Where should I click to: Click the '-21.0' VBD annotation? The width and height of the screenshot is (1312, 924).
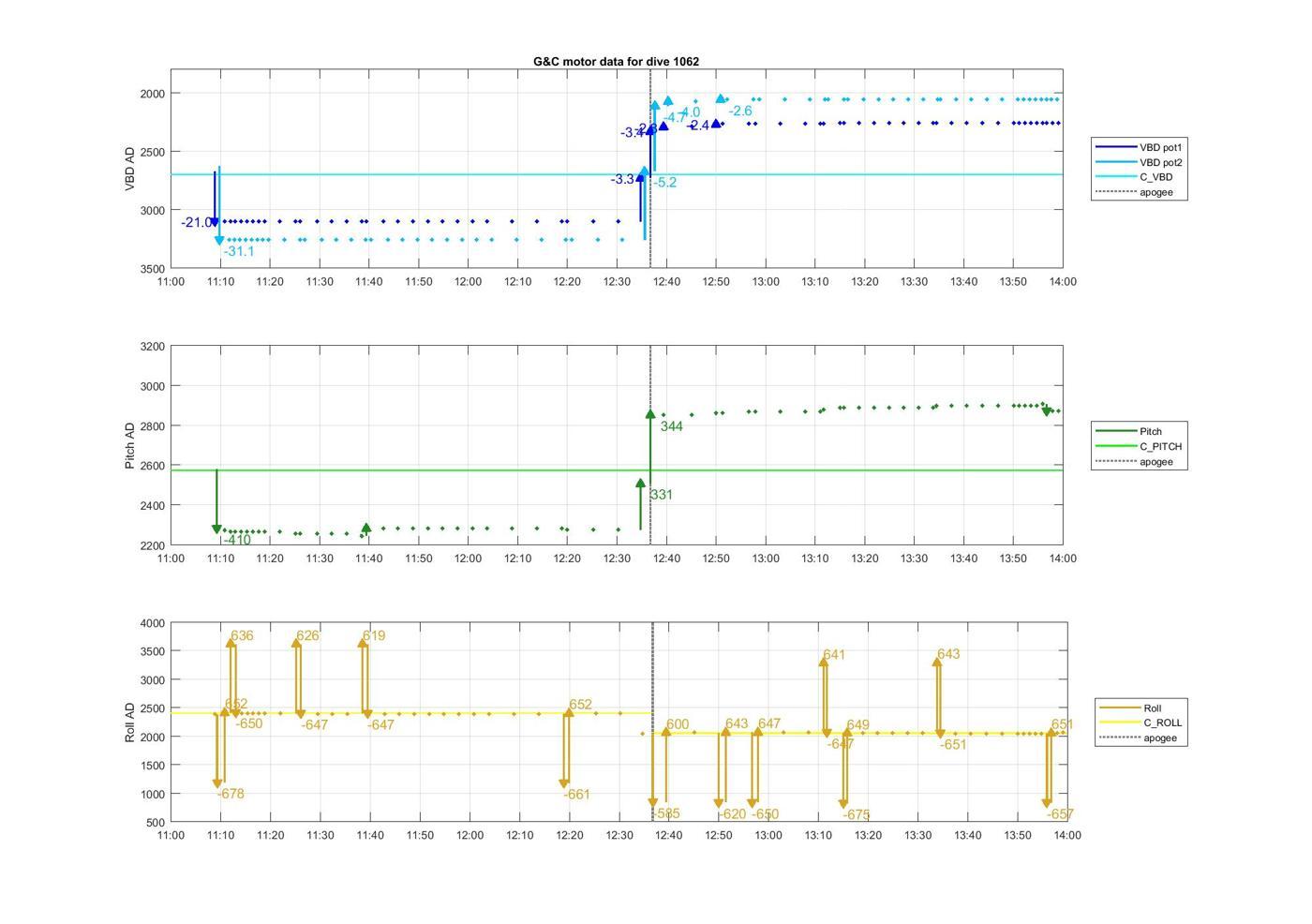point(196,222)
